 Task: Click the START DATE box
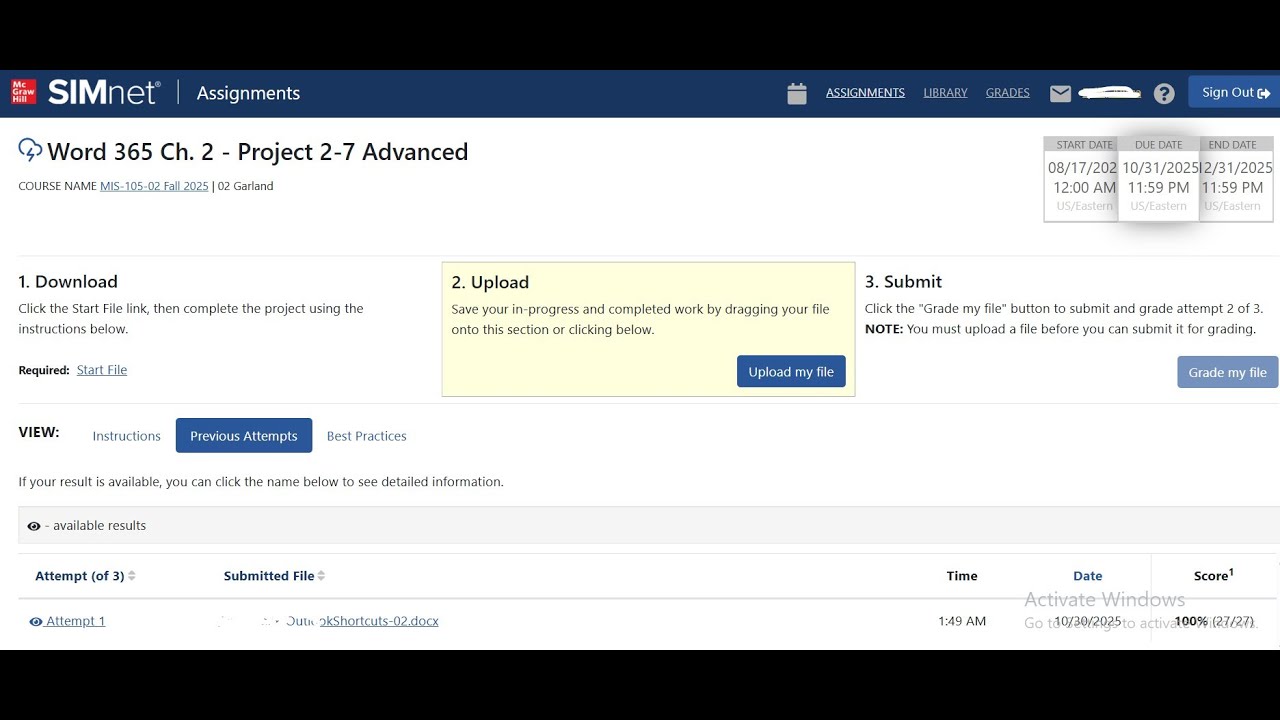pos(1081,178)
